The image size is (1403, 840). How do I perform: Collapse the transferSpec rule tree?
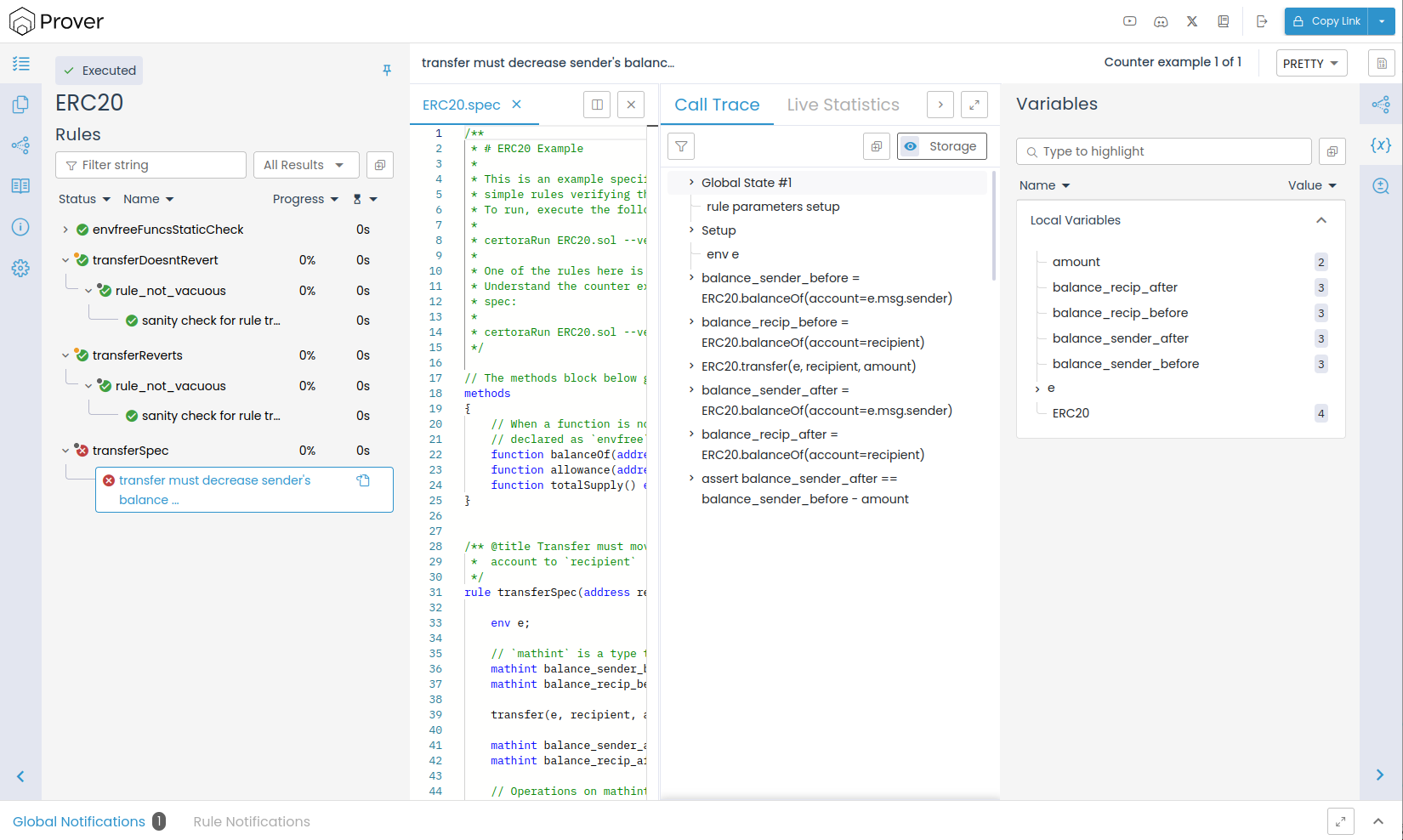pyautogui.click(x=65, y=451)
